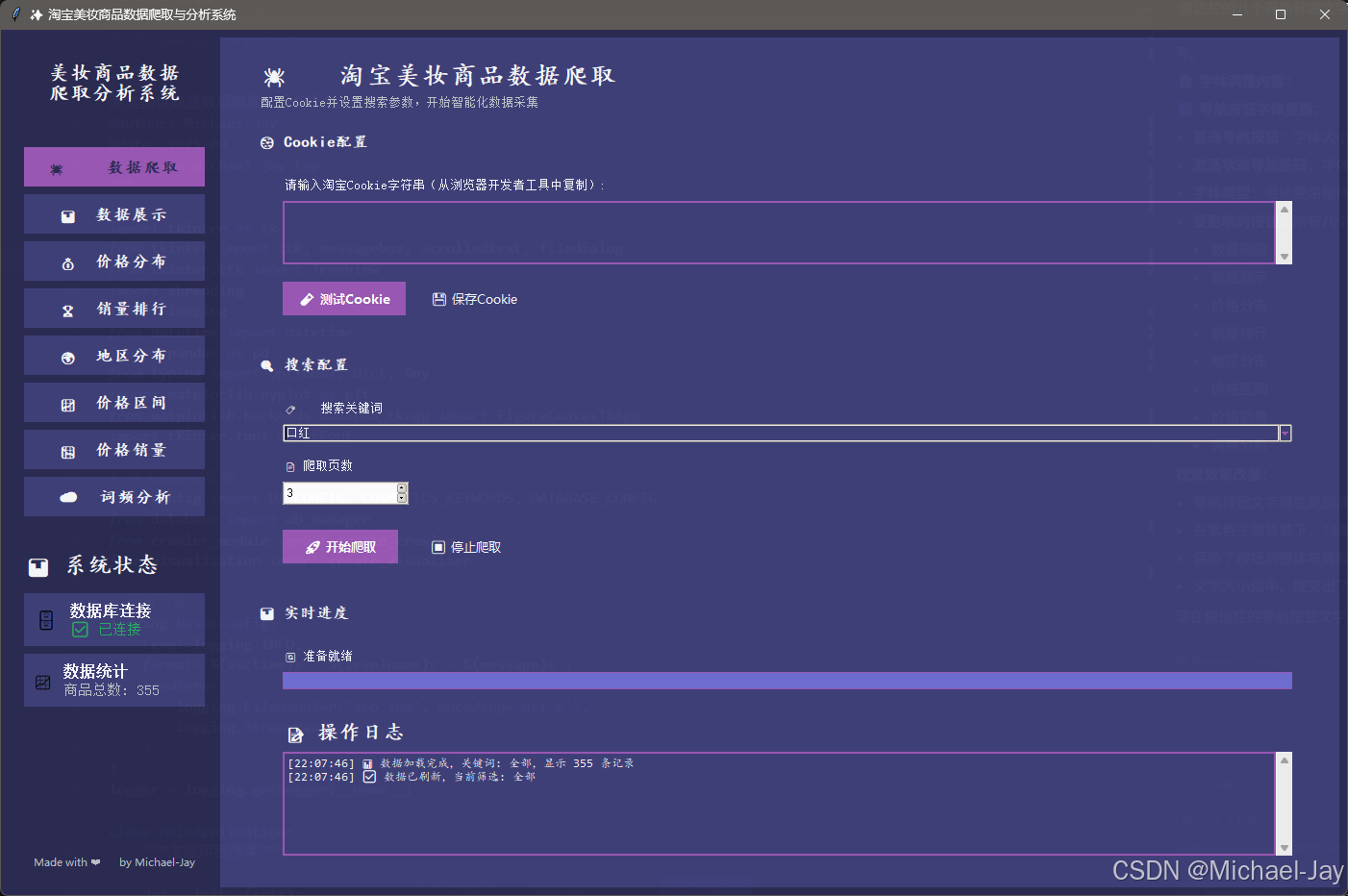Click the 爬取页数 spinbox field

click(339, 493)
